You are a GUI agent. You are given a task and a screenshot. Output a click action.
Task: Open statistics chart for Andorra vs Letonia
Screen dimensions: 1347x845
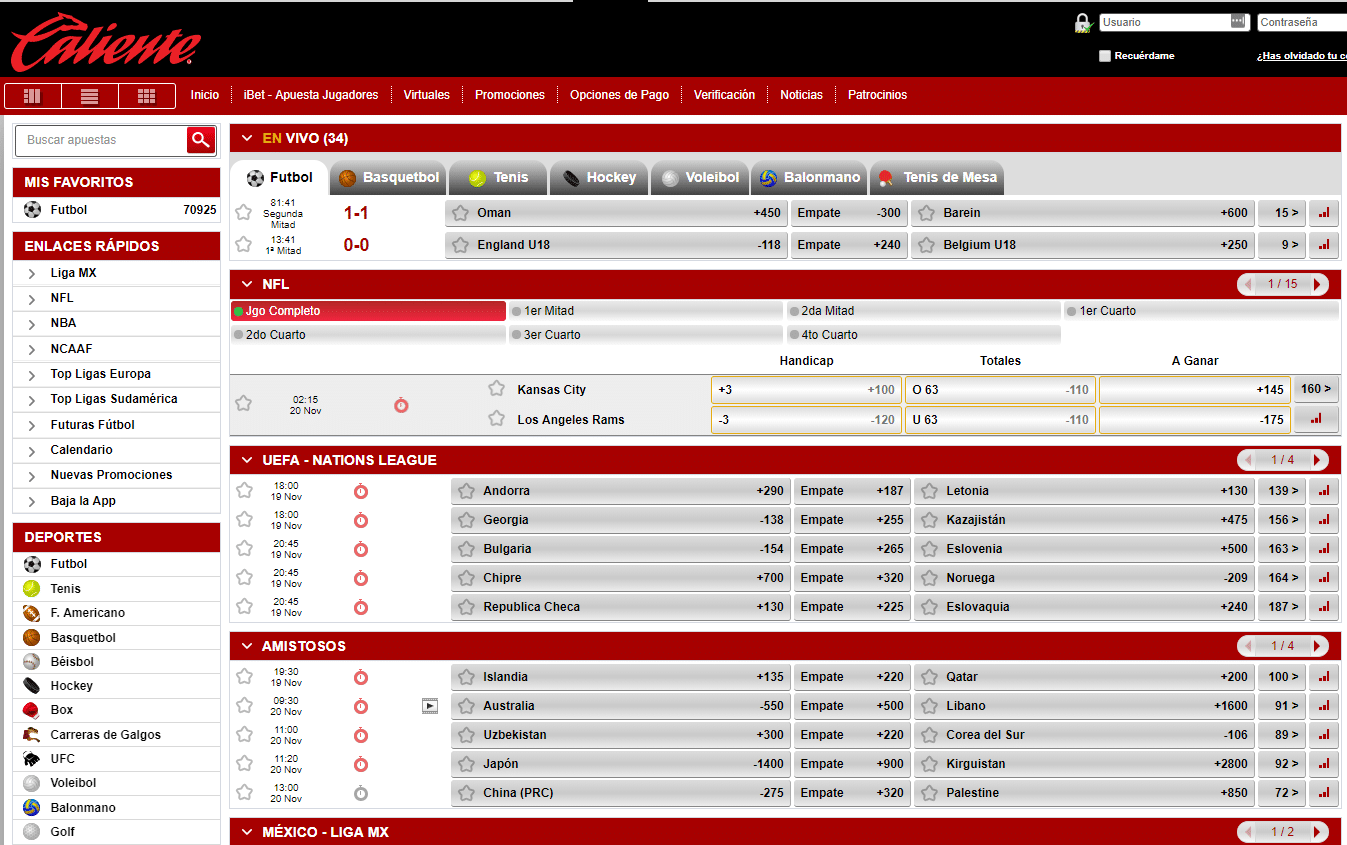tap(1324, 491)
